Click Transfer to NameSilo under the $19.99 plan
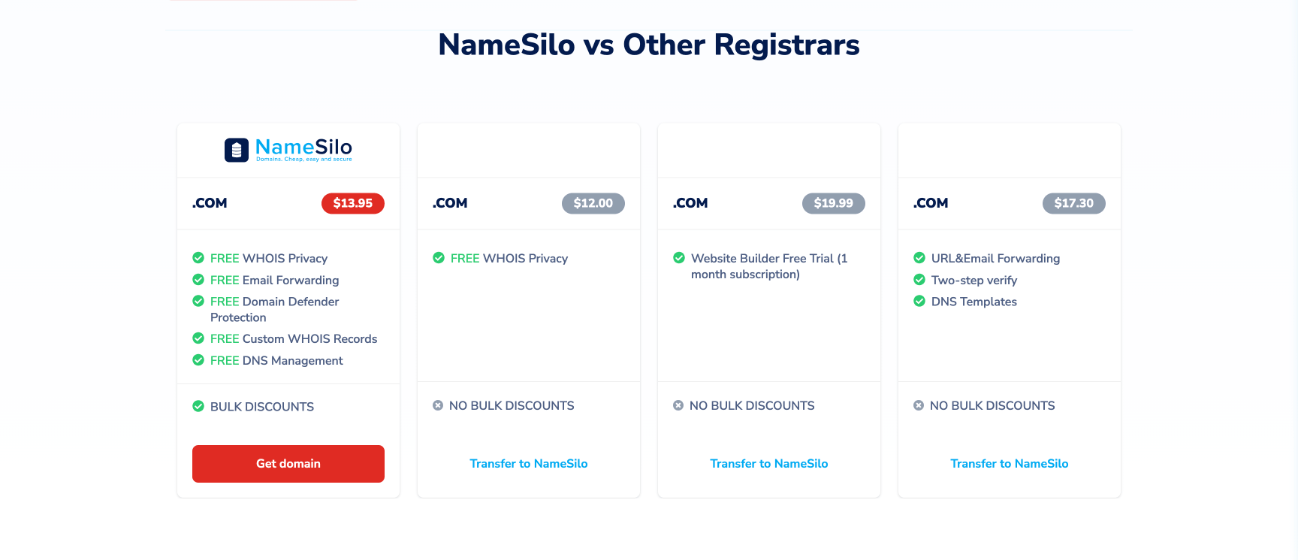This screenshot has height=560, width=1298. coord(769,464)
